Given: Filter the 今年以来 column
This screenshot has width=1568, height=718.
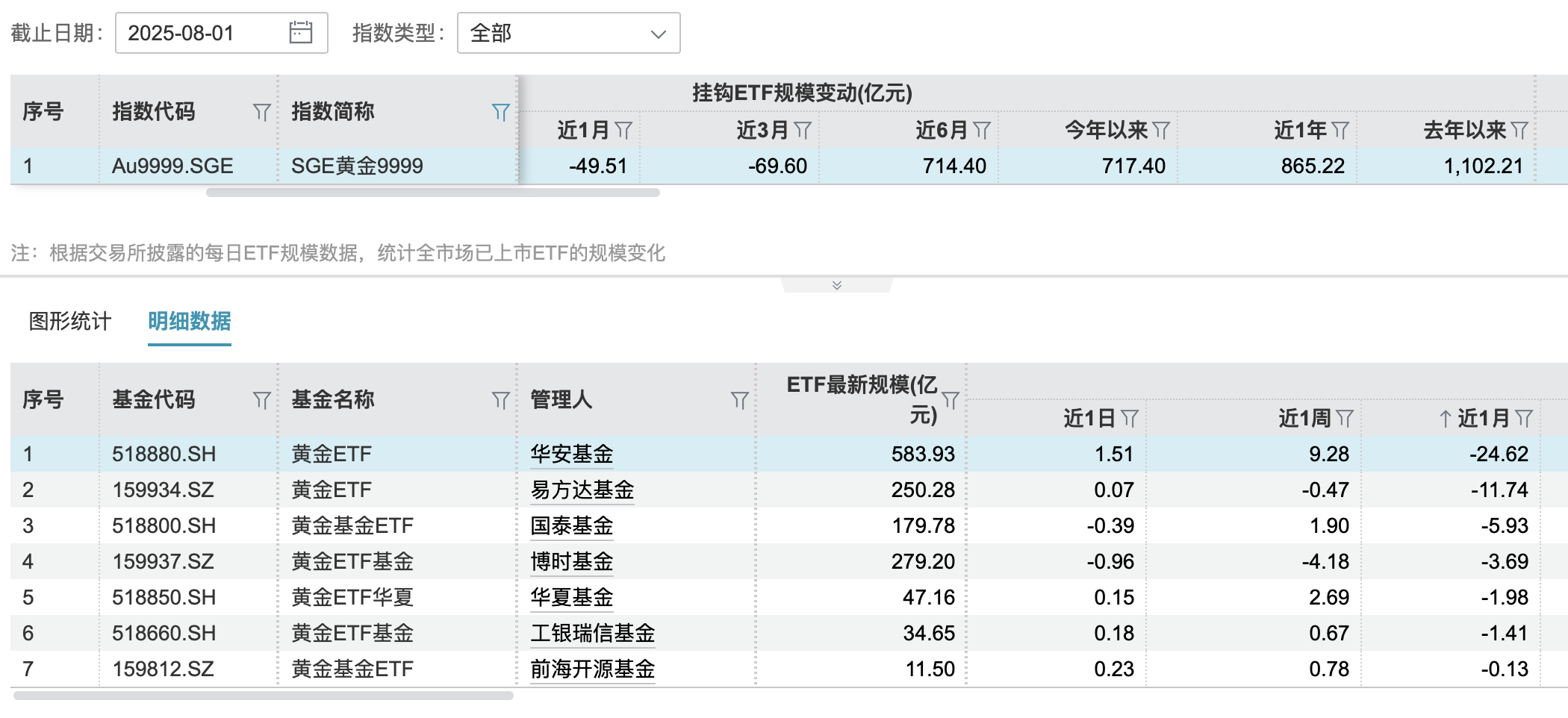Looking at the screenshot, I should [1161, 131].
